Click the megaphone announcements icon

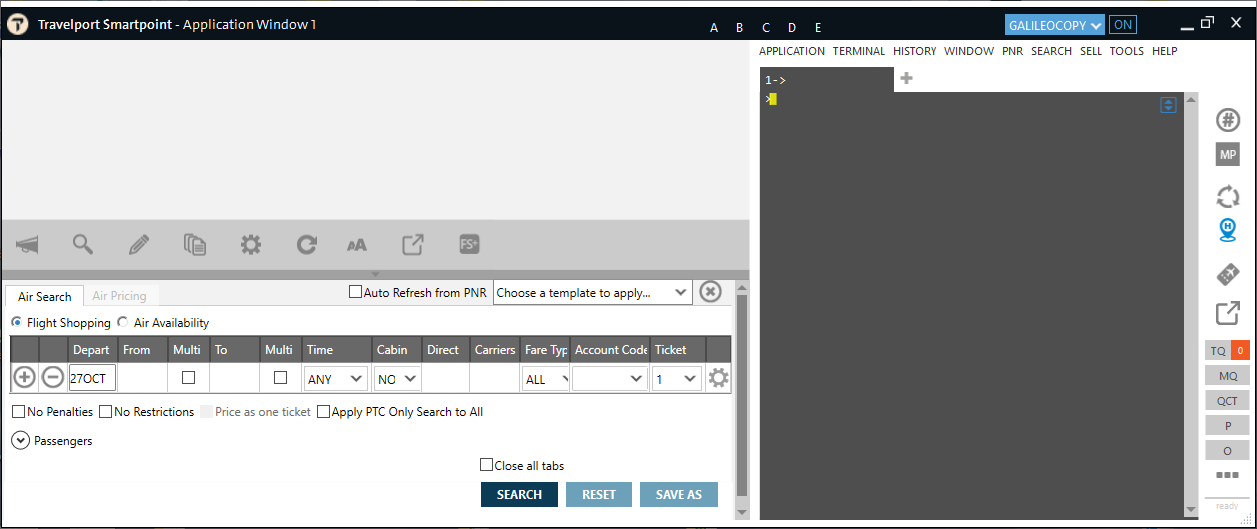tap(27, 244)
